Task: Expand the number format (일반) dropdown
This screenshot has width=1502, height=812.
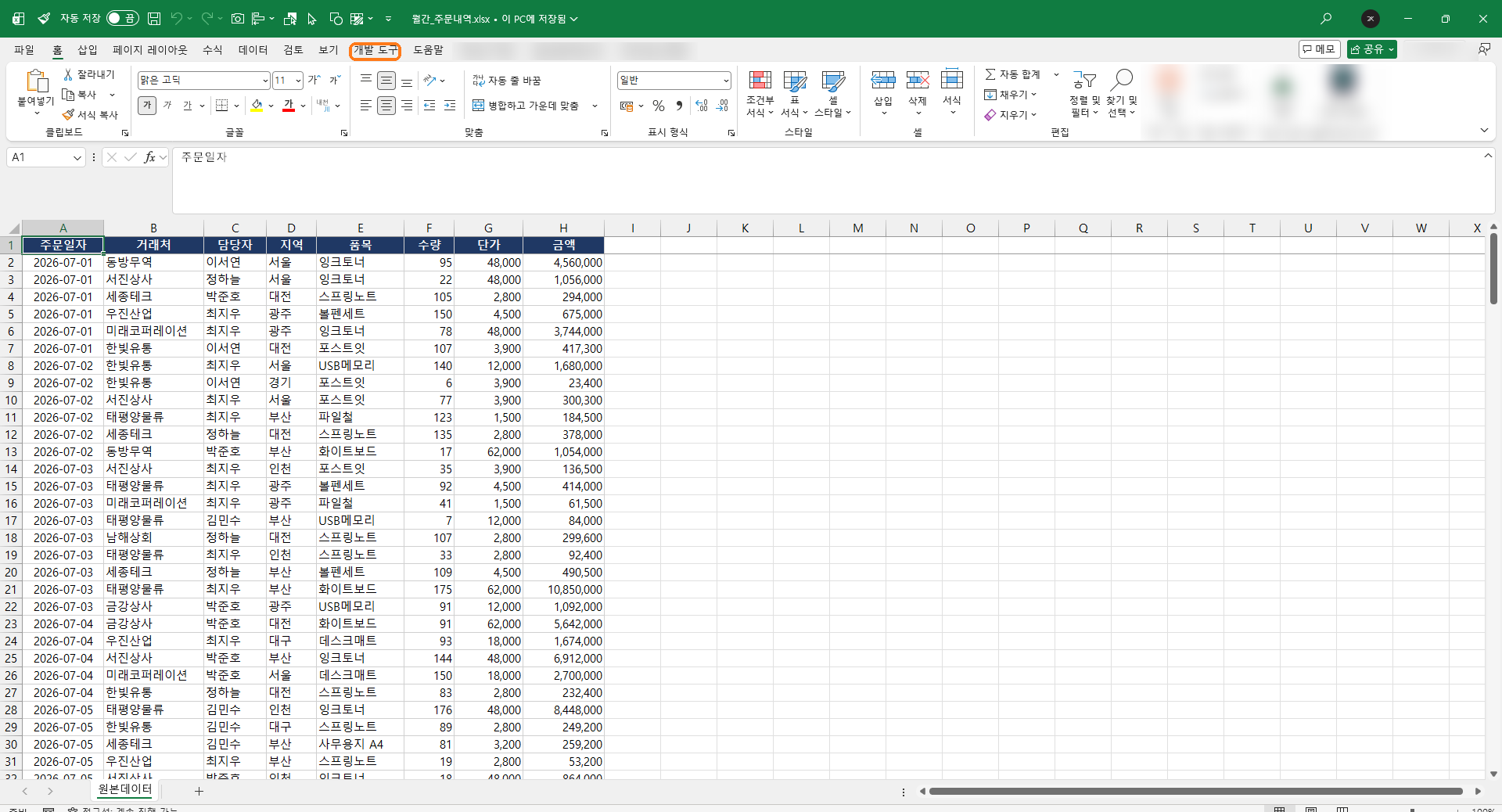Action: coord(726,81)
